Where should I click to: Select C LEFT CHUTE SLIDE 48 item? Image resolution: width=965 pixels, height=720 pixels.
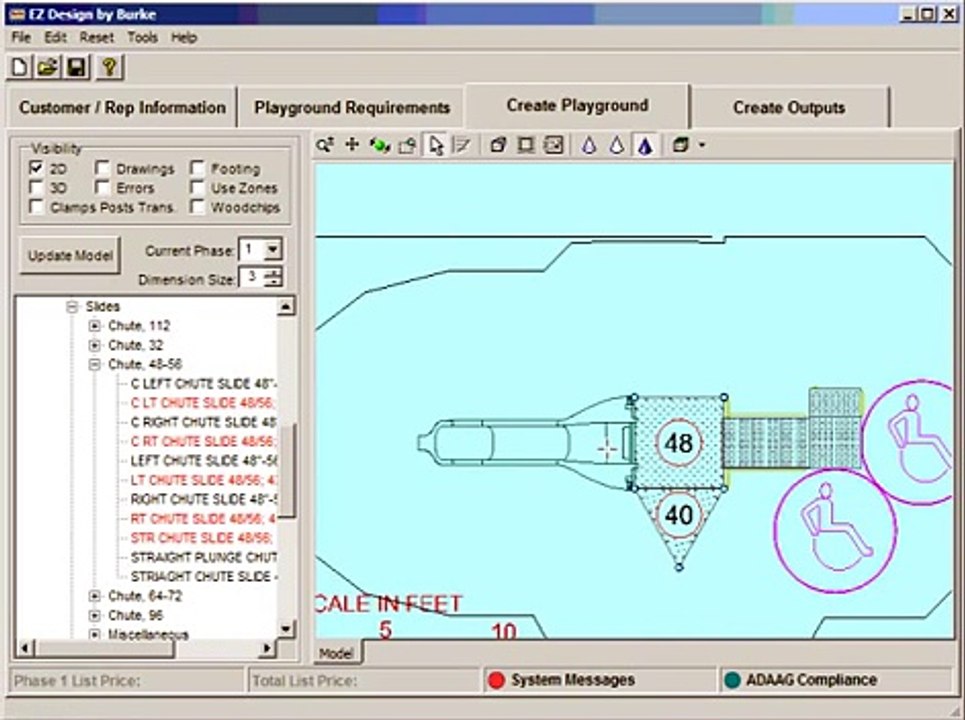(x=203, y=383)
